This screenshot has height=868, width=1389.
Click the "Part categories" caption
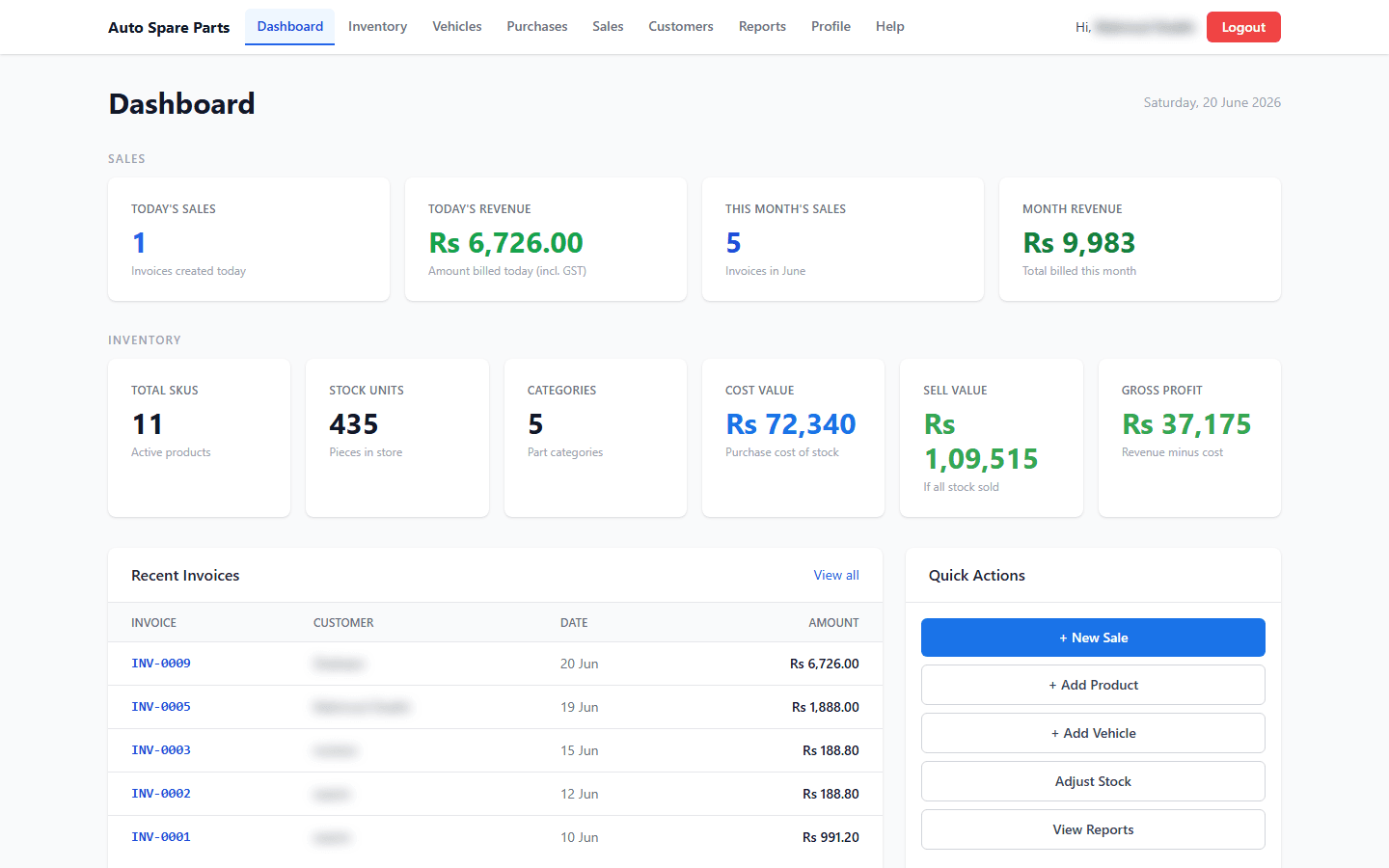[565, 452]
